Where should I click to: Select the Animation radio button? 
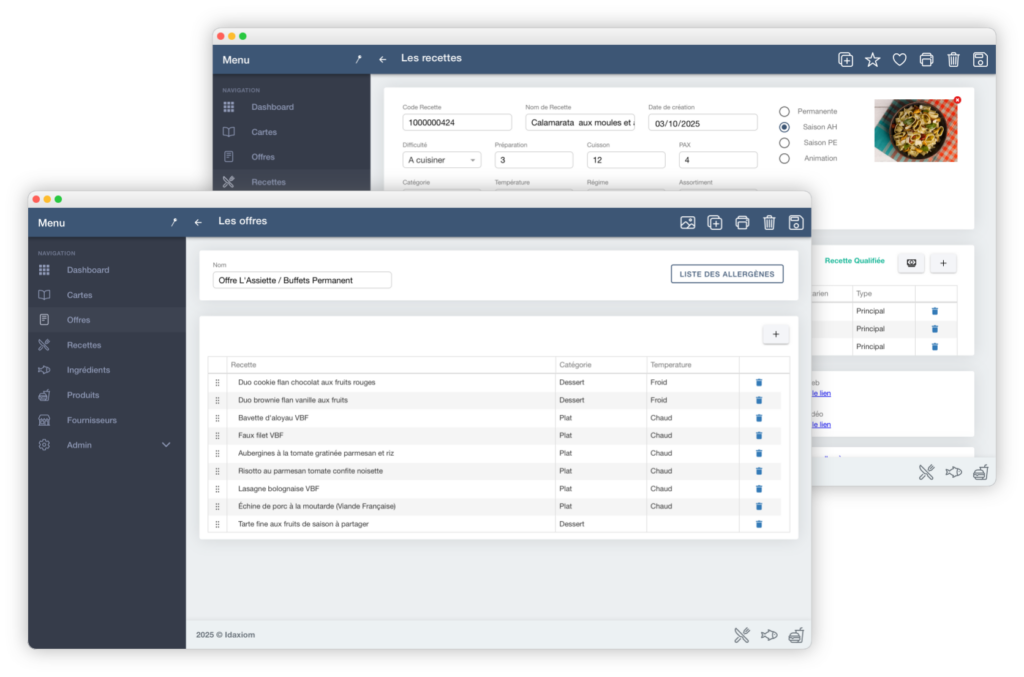(x=784, y=158)
